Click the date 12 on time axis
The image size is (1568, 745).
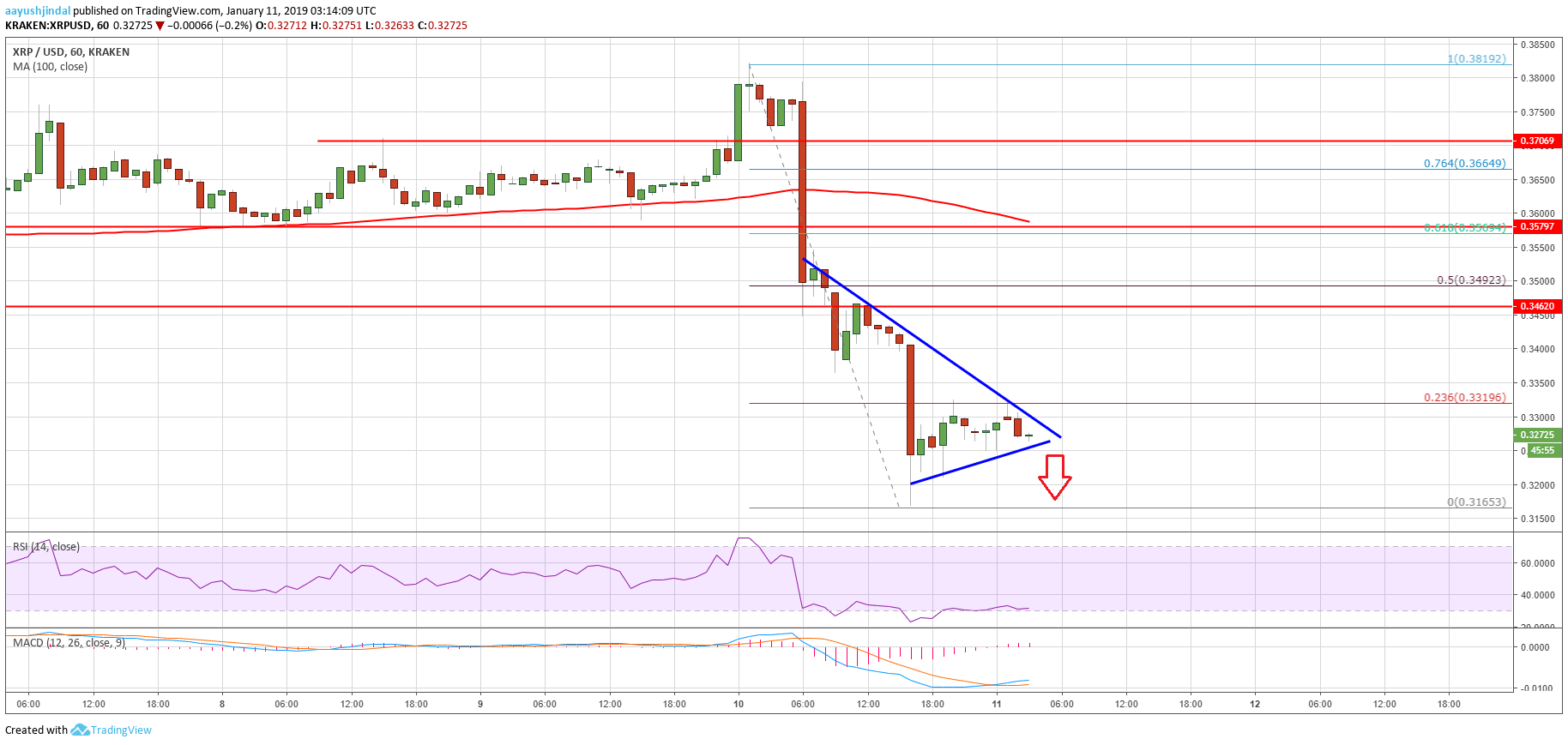pos(1255,704)
